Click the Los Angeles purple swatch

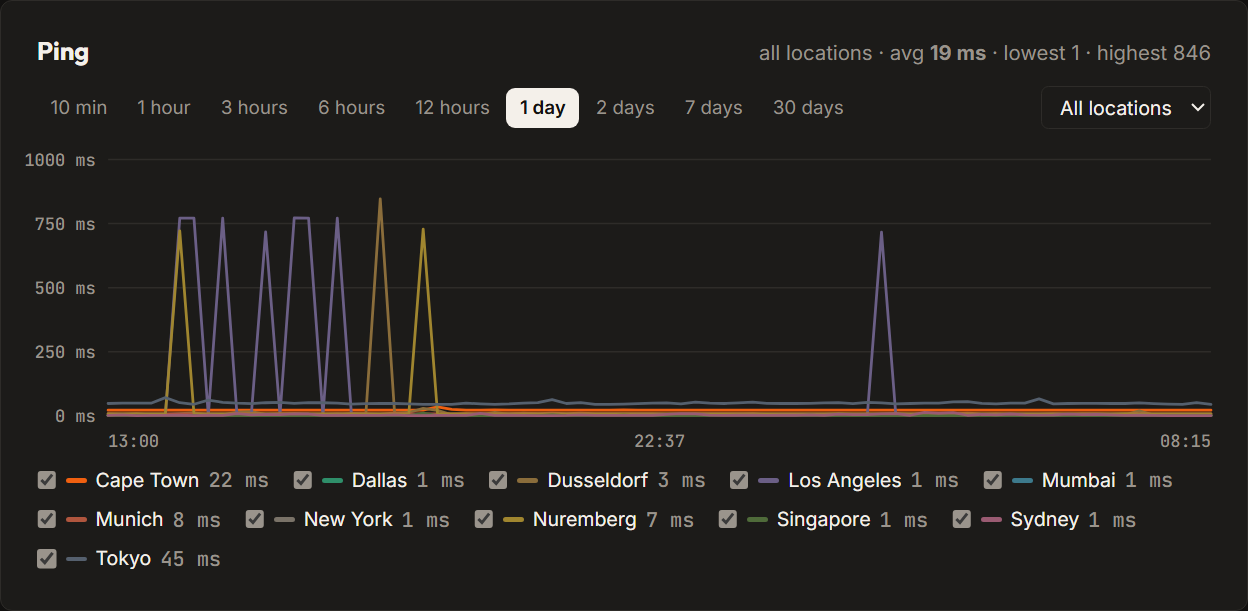[769, 481]
